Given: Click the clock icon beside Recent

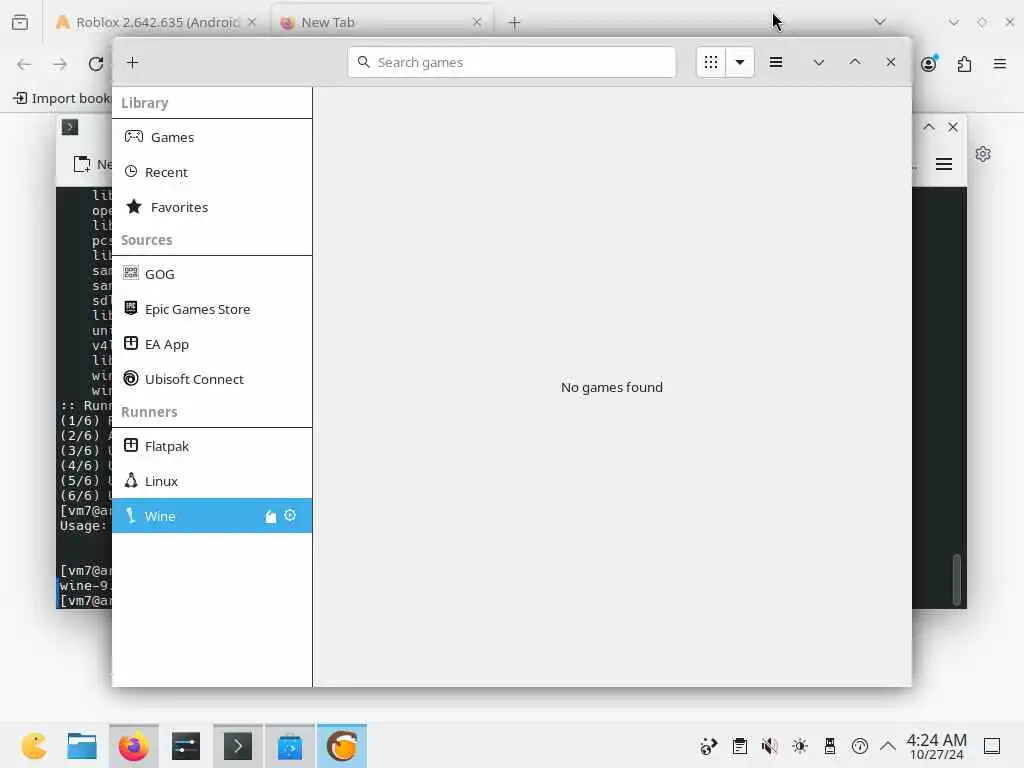Looking at the screenshot, I should (x=131, y=171).
